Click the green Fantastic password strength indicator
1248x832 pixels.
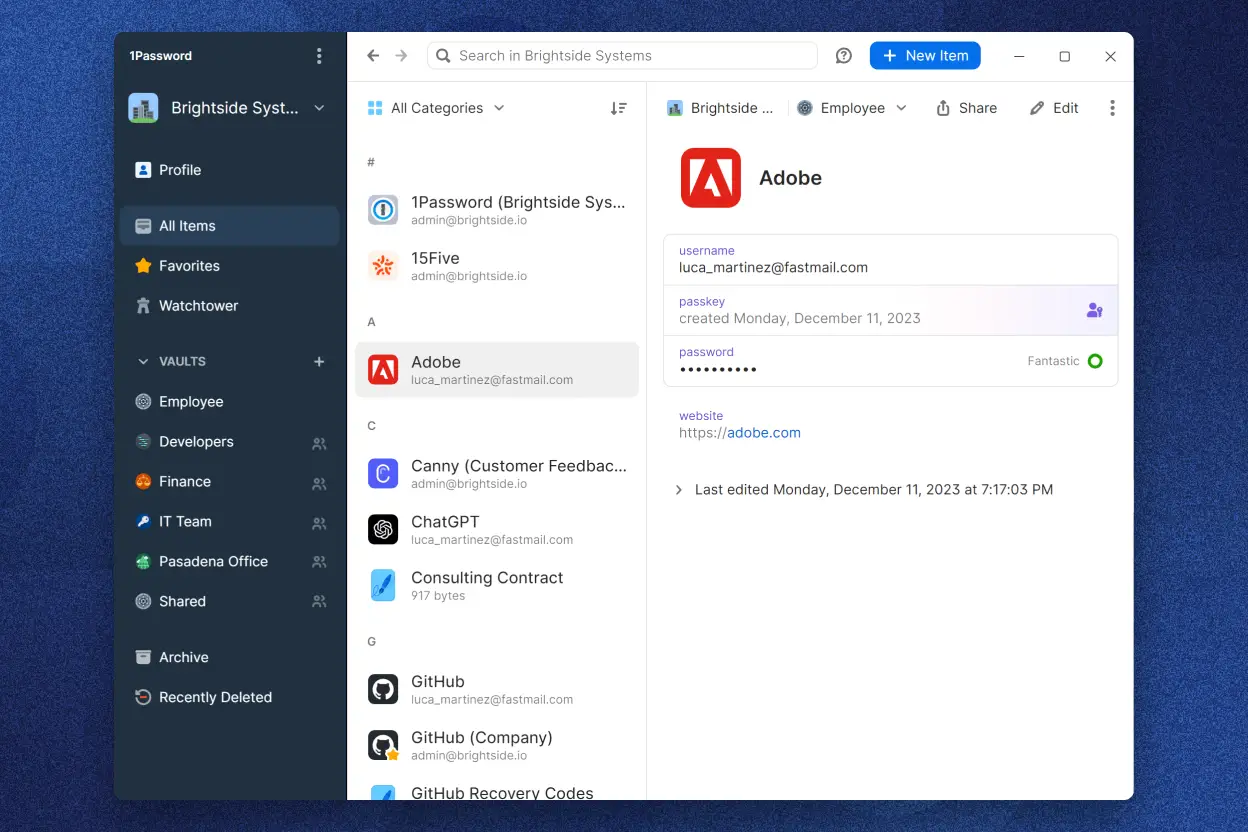tap(1095, 360)
